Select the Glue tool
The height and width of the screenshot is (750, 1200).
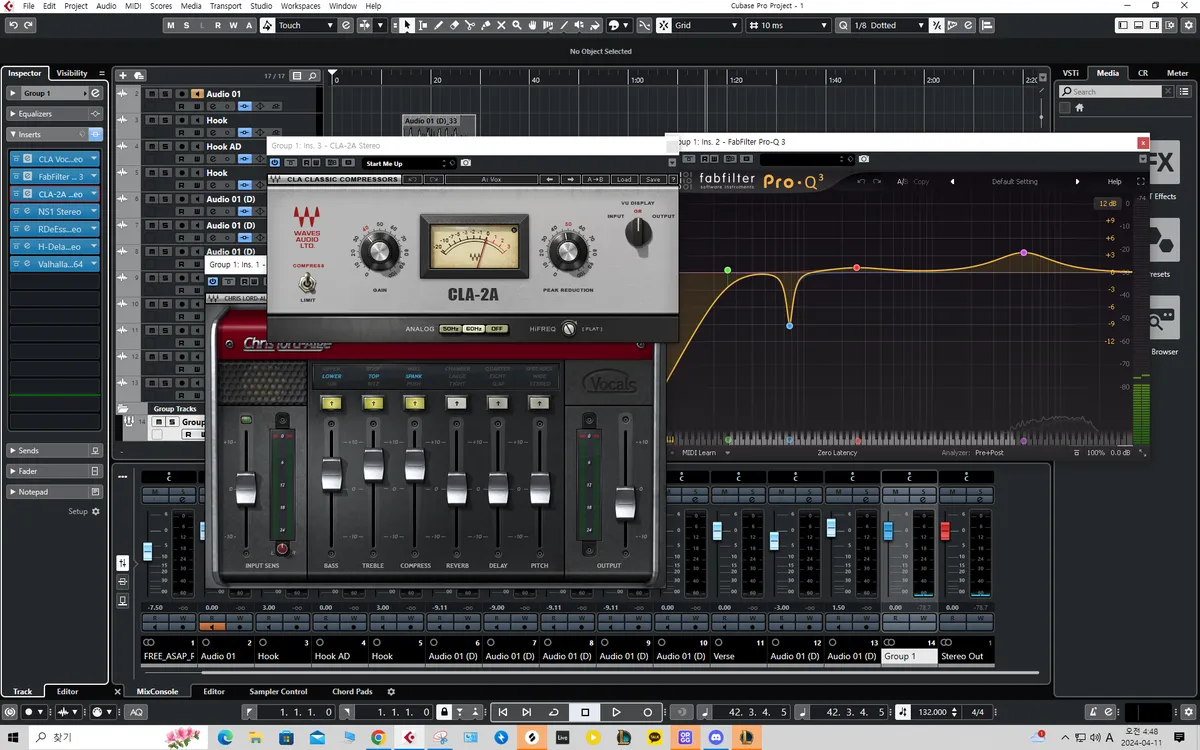[x=486, y=25]
